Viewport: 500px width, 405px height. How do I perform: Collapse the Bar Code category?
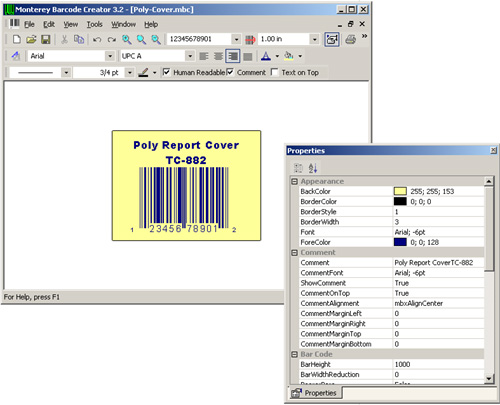294,354
